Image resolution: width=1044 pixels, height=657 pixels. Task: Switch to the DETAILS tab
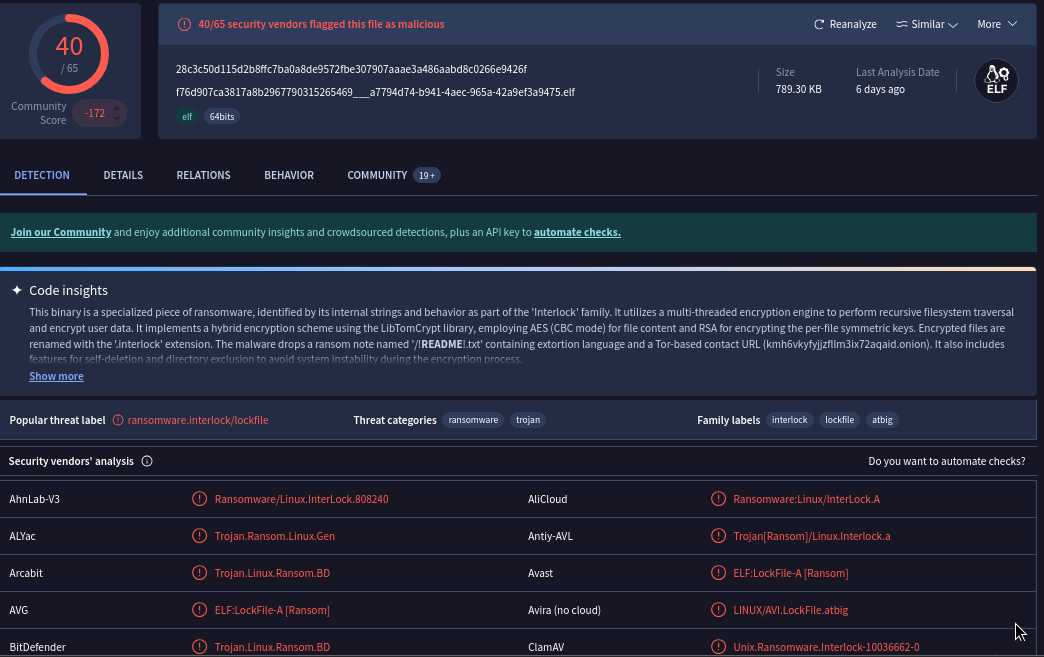click(x=123, y=175)
